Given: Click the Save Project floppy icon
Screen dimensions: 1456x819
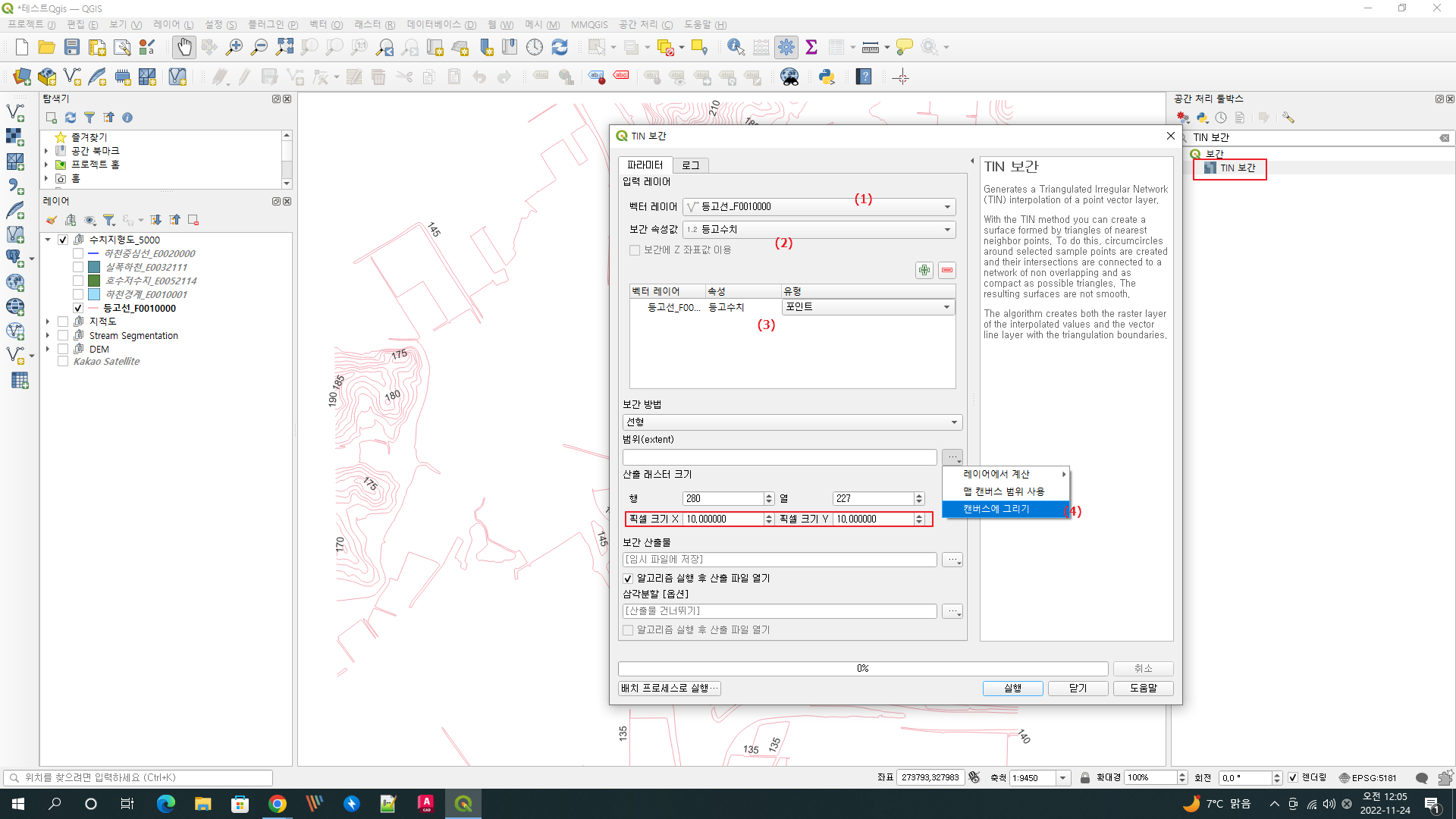Looking at the screenshot, I should tap(72, 47).
